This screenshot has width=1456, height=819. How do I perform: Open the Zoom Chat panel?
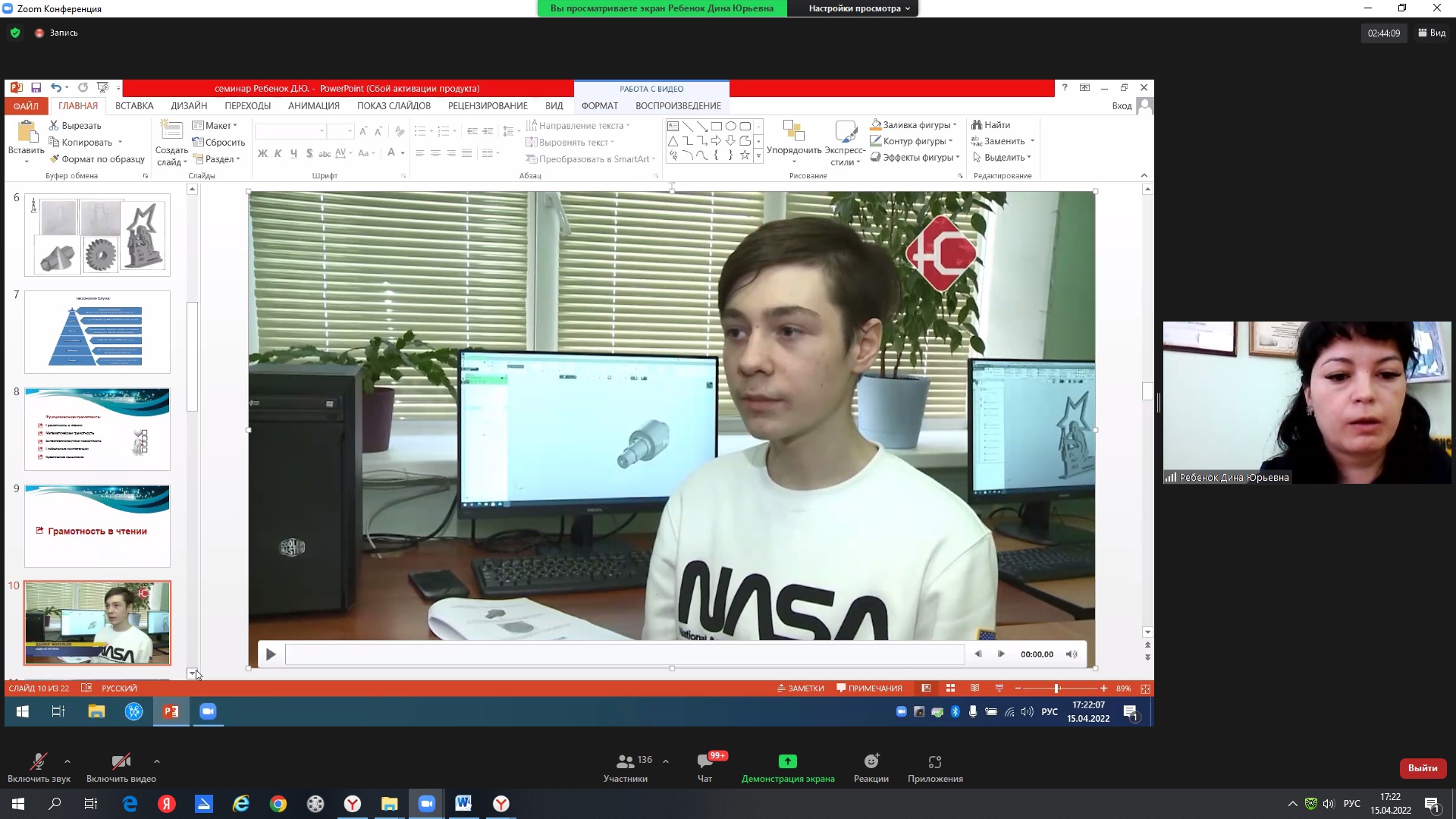click(704, 761)
